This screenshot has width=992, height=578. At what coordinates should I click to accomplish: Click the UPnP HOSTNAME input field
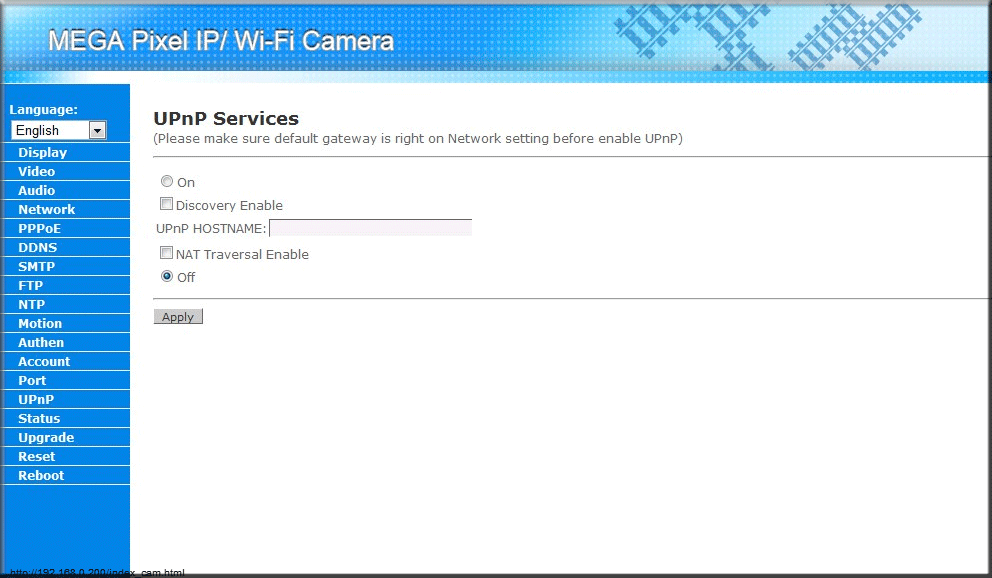371,228
